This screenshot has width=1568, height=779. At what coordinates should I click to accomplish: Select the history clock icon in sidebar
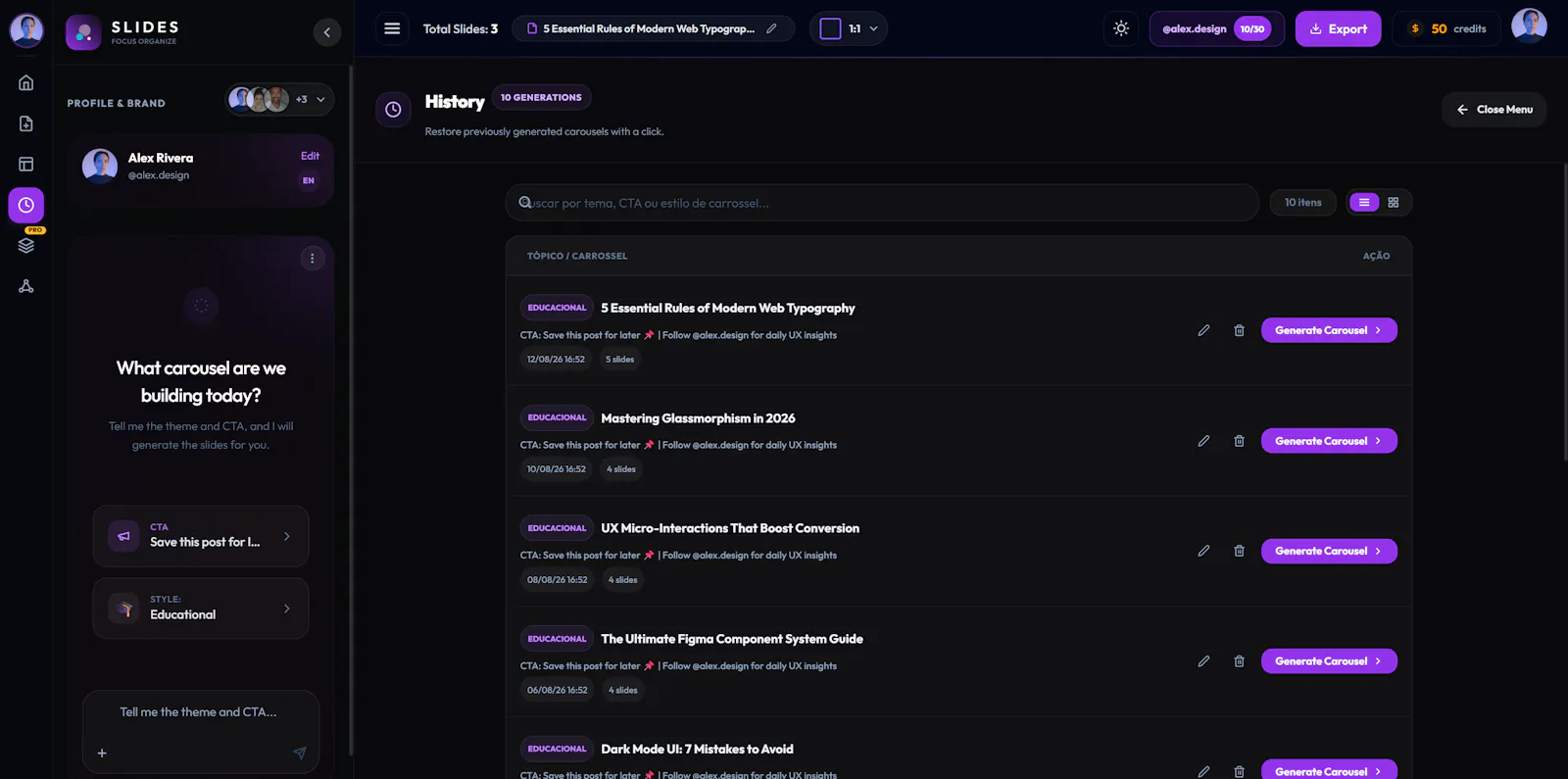coord(26,206)
